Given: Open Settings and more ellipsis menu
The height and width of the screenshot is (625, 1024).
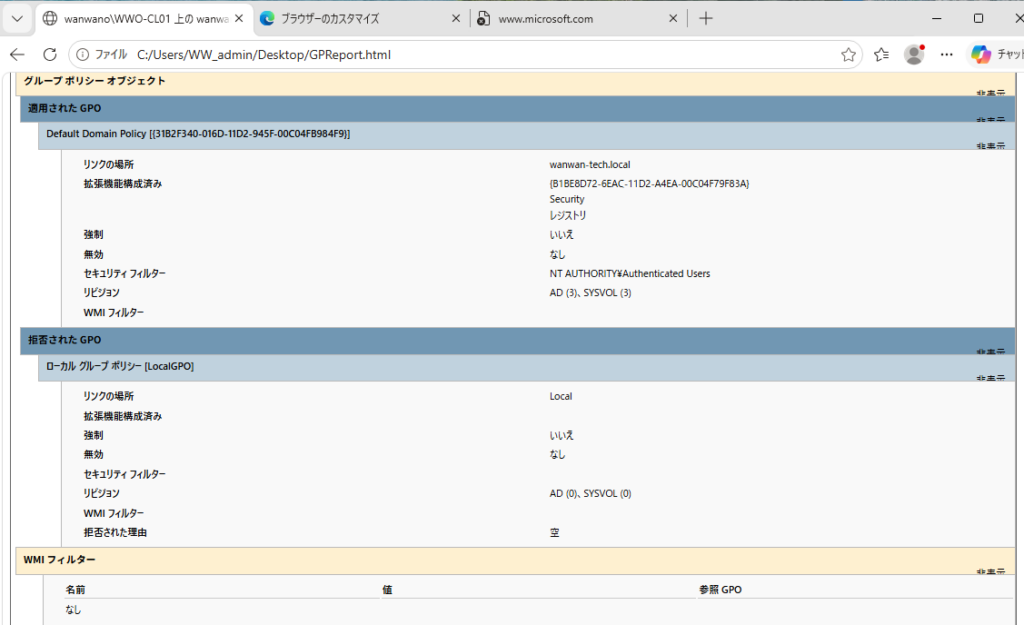Looking at the screenshot, I should (946, 55).
